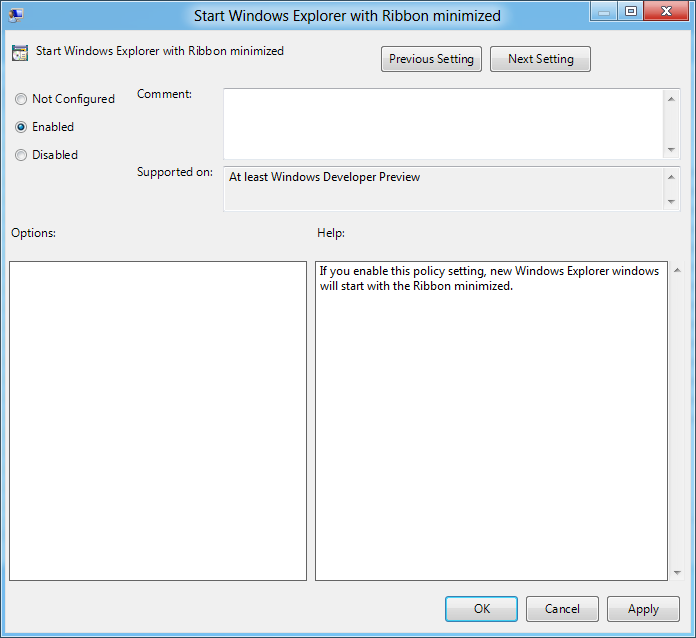696x638 pixels.
Task: Click the system menu icon in the title bar
Action: pos(16,14)
